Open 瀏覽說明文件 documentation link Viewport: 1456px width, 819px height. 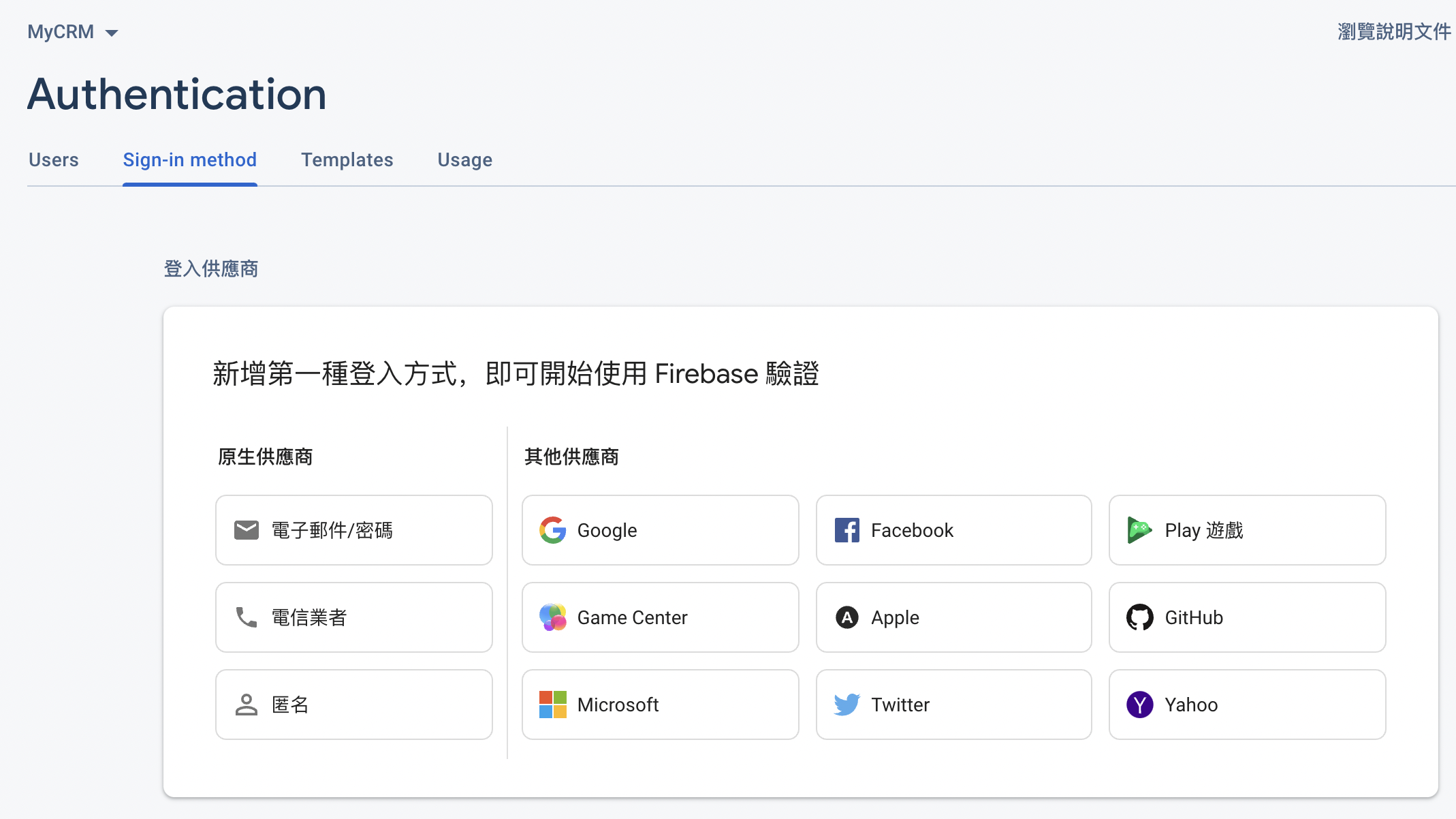tap(1393, 31)
